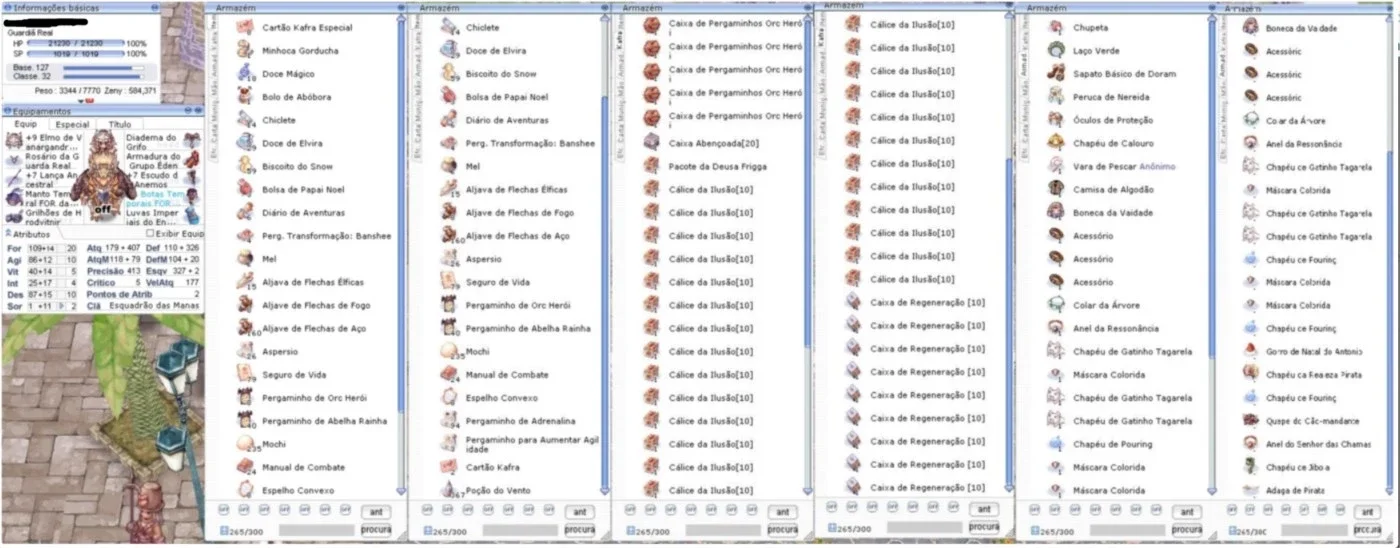This screenshot has height=548, width=1400.
Task: Collapse the Atributos section
Action: 7,233
